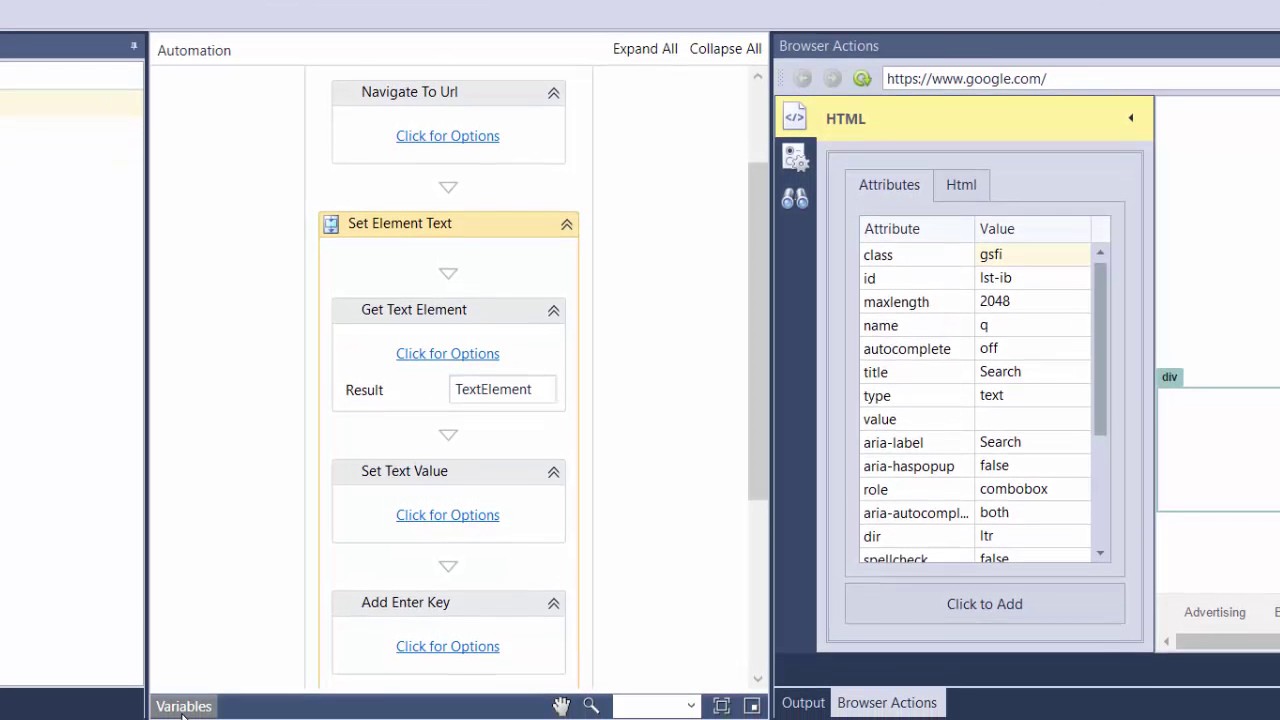This screenshot has width=1280, height=720.
Task: Click the pin icon on left panel
Action: tap(133, 46)
